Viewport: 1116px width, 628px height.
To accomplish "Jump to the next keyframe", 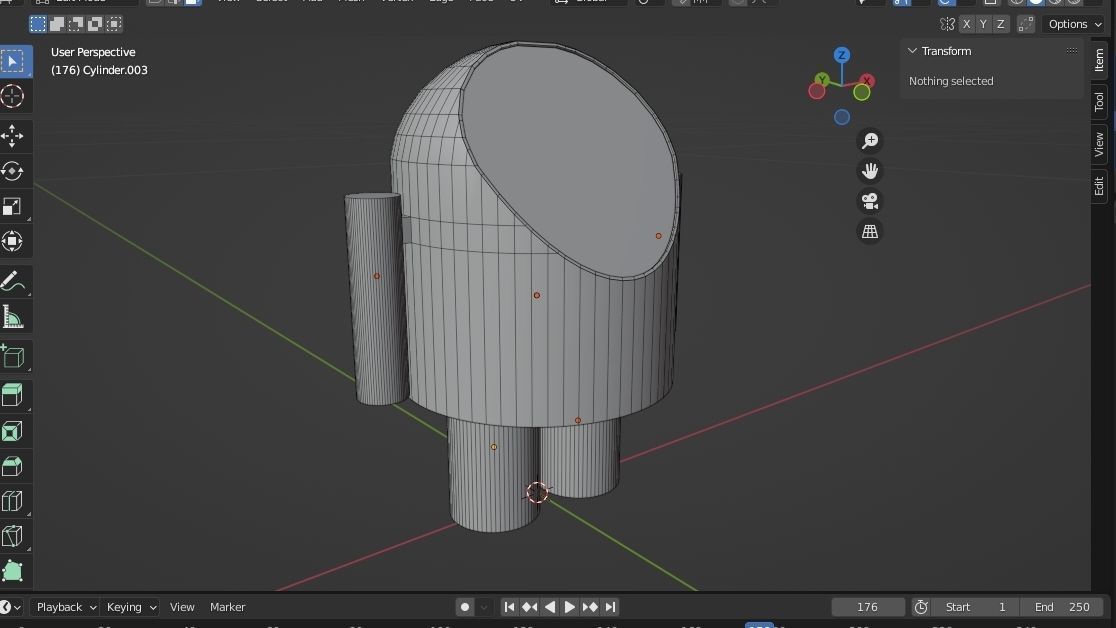I will [x=590, y=607].
